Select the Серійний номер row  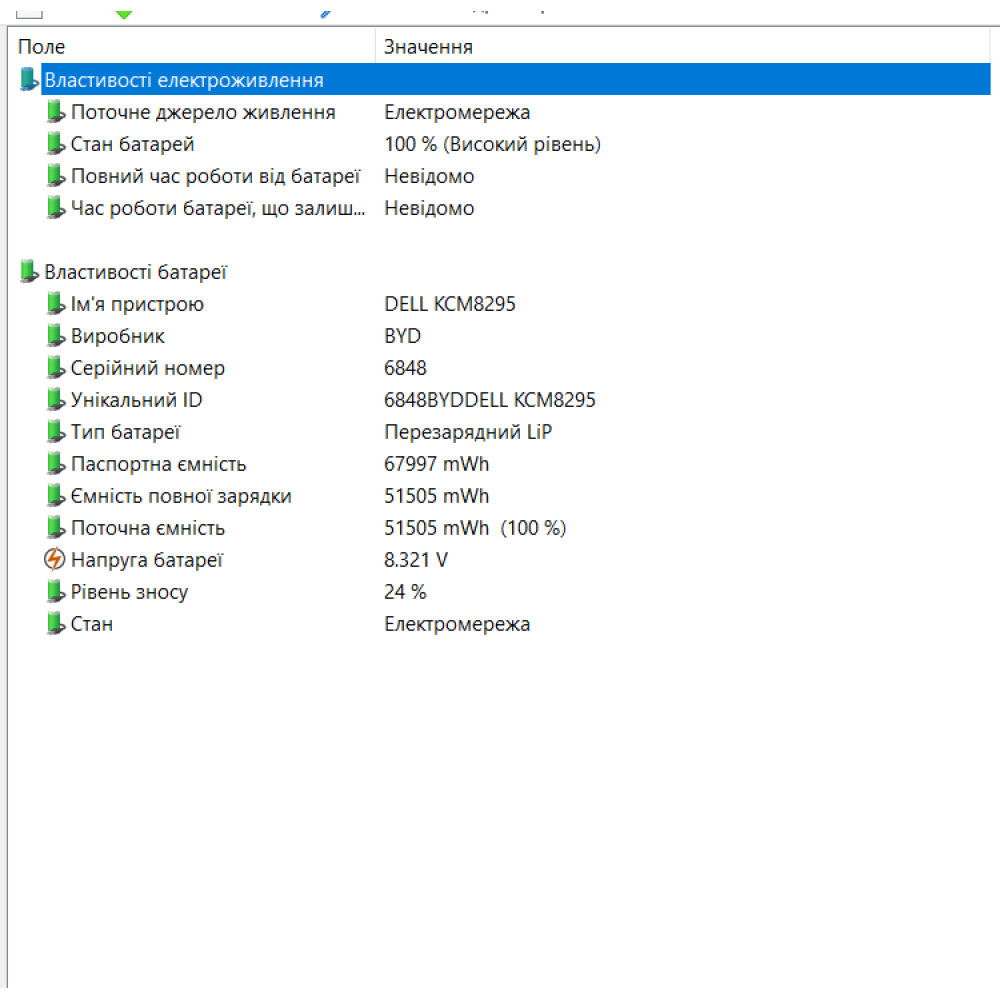146,368
